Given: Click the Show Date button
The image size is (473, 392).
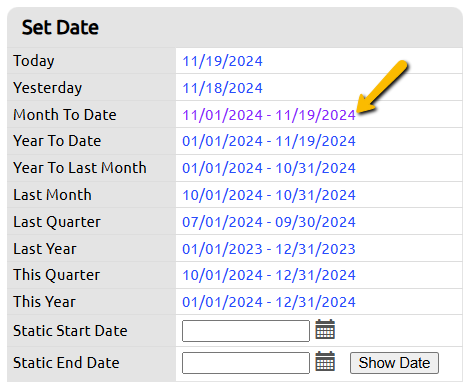Looking at the screenshot, I should coord(394,363).
